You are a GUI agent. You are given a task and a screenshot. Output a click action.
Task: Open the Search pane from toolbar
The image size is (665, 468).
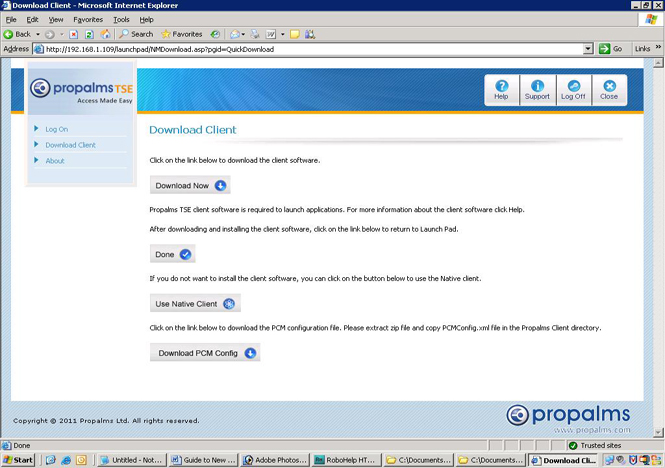pyautogui.click(x=136, y=34)
